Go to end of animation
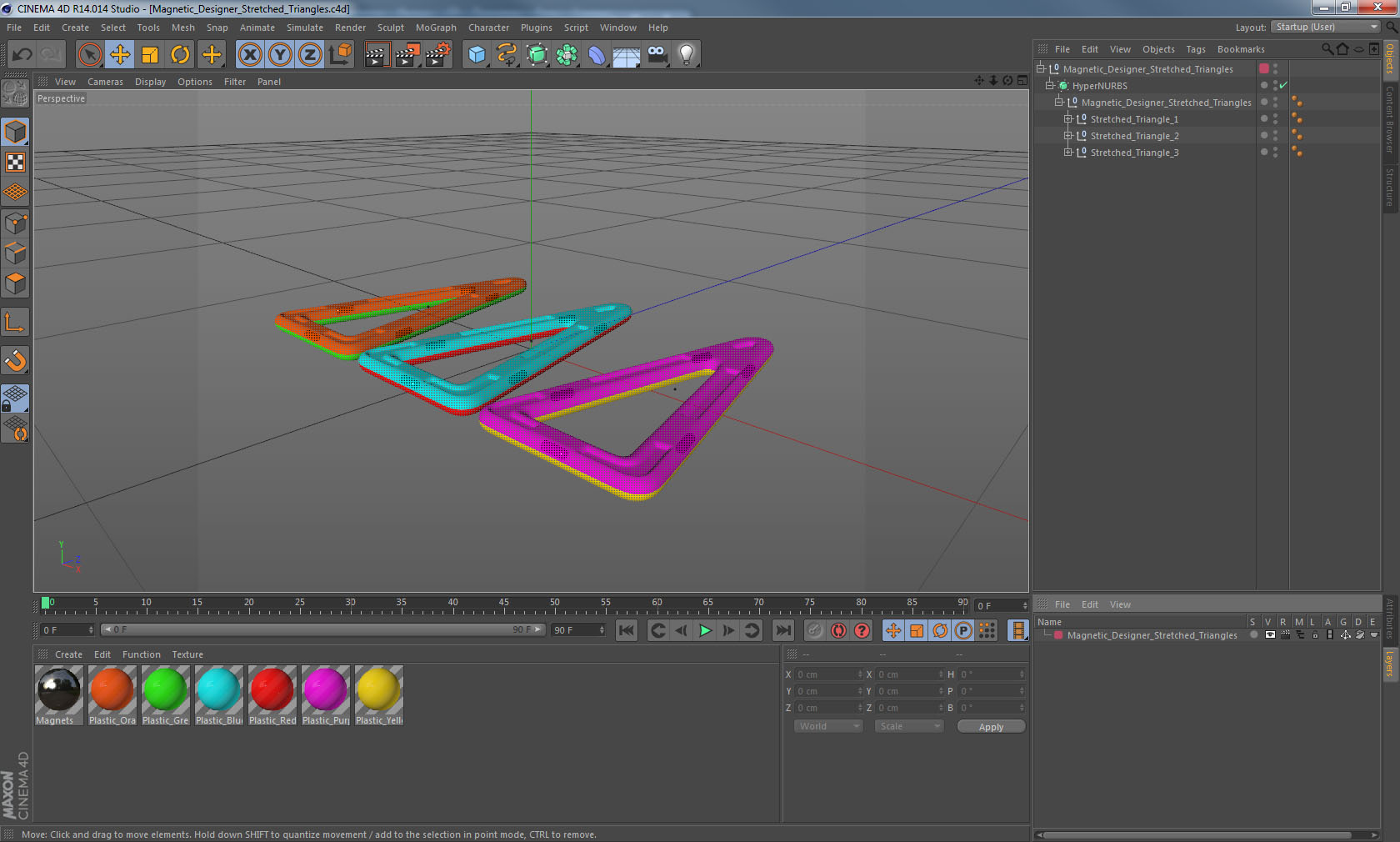Screen dimensions: 1400x842 tap(783, 630)
